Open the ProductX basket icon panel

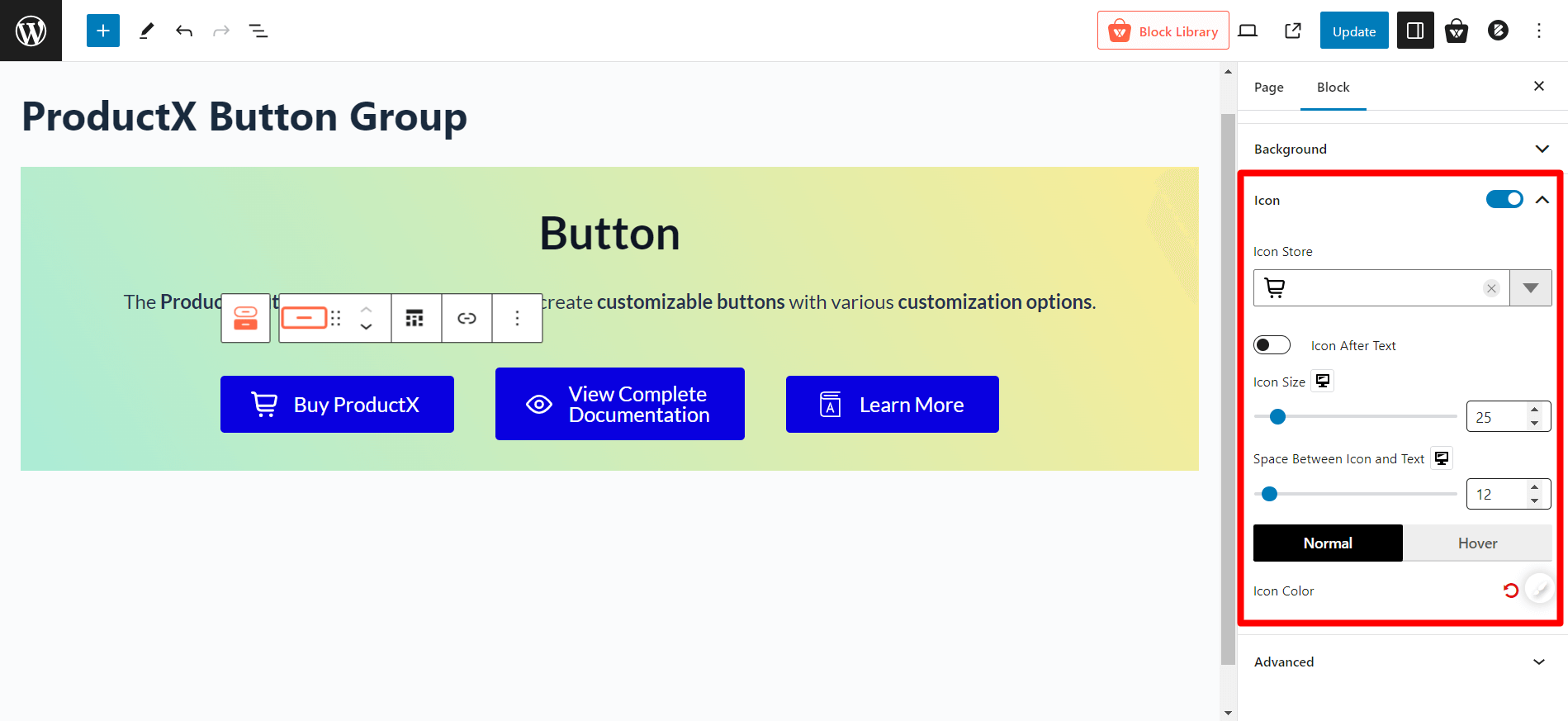1457,31
